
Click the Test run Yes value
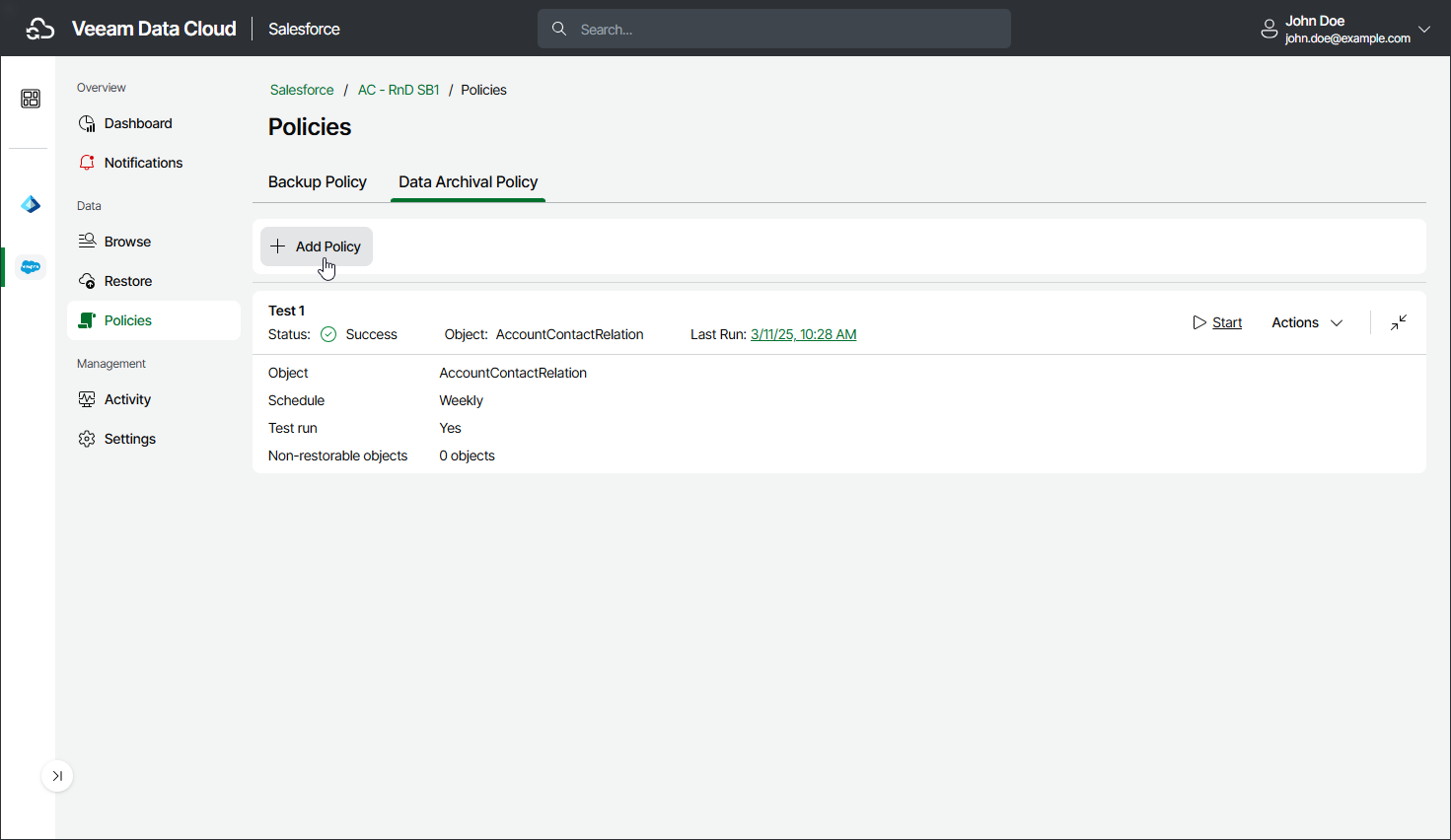450,428
